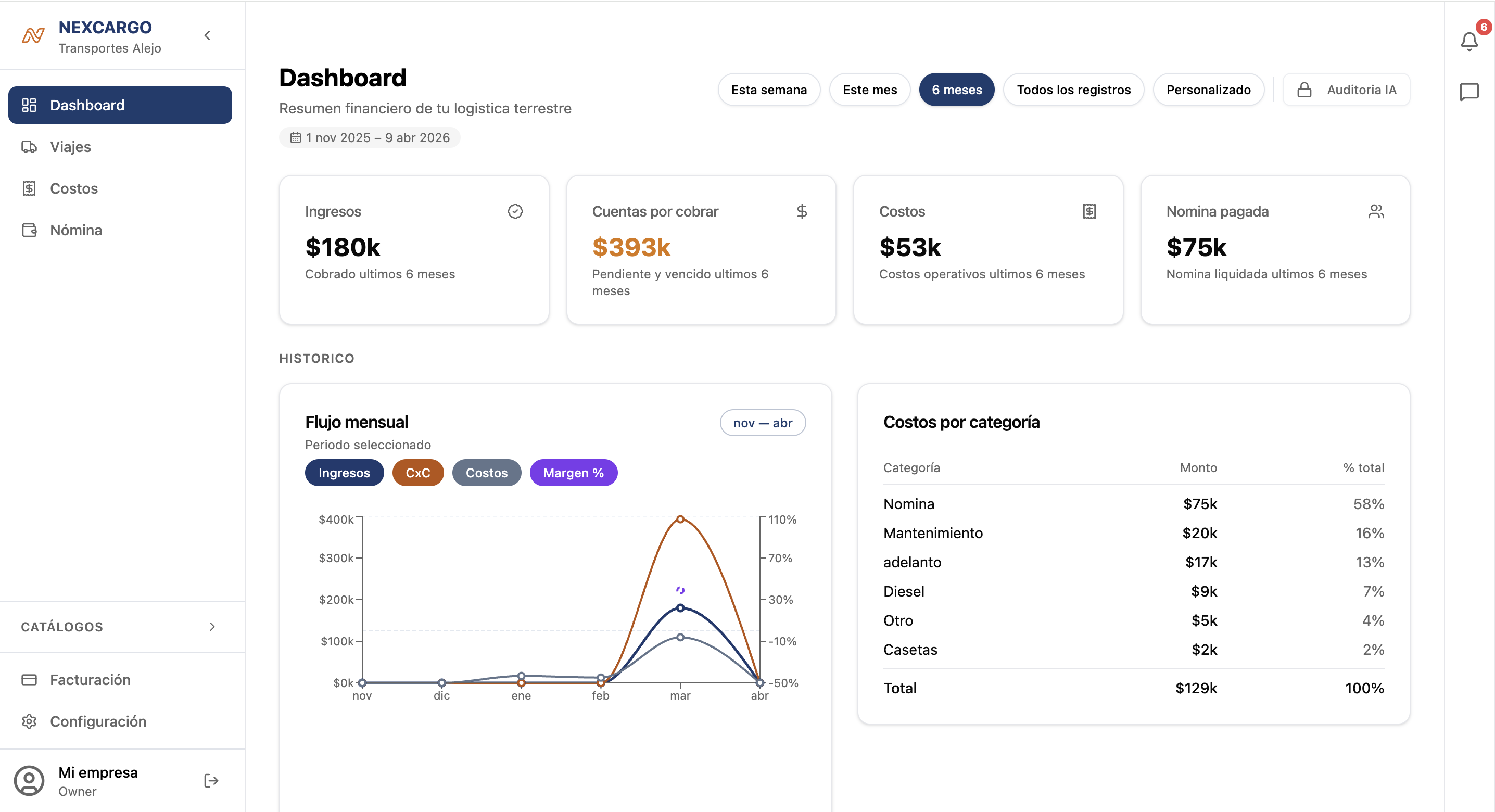
Task: Expand the CATÁLOGOS section
Action: (212, 626)
